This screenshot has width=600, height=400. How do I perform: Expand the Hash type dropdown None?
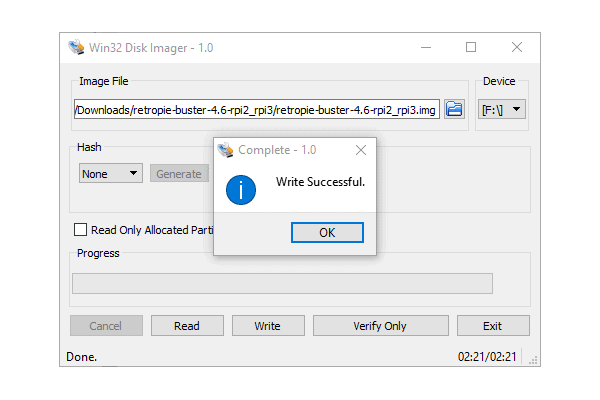pos(111,173)
